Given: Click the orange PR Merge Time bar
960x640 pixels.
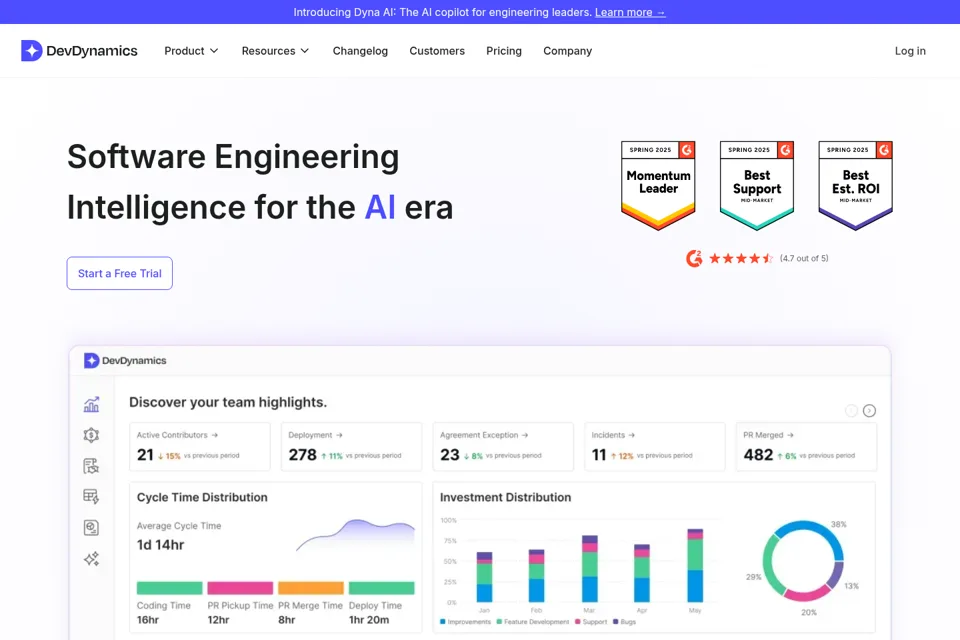Looking at the screenshot, I should 311,588.
